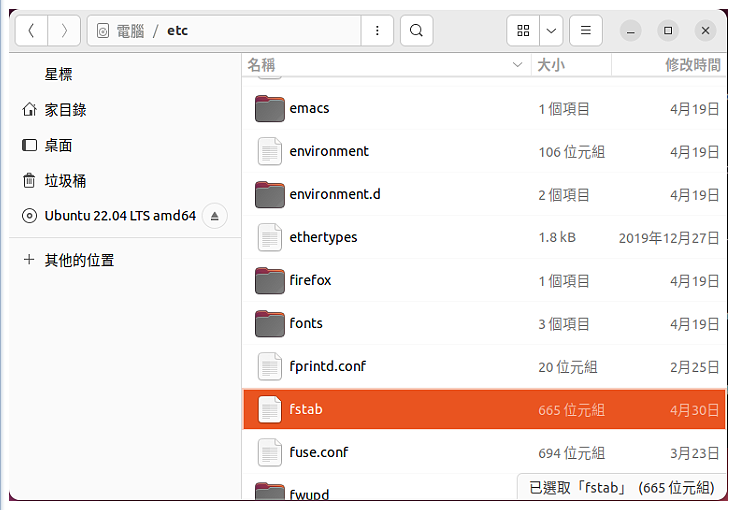Minimize the file manager window
Screen dimensions: 756x510
pyautogui.click(x=630, y=31)
